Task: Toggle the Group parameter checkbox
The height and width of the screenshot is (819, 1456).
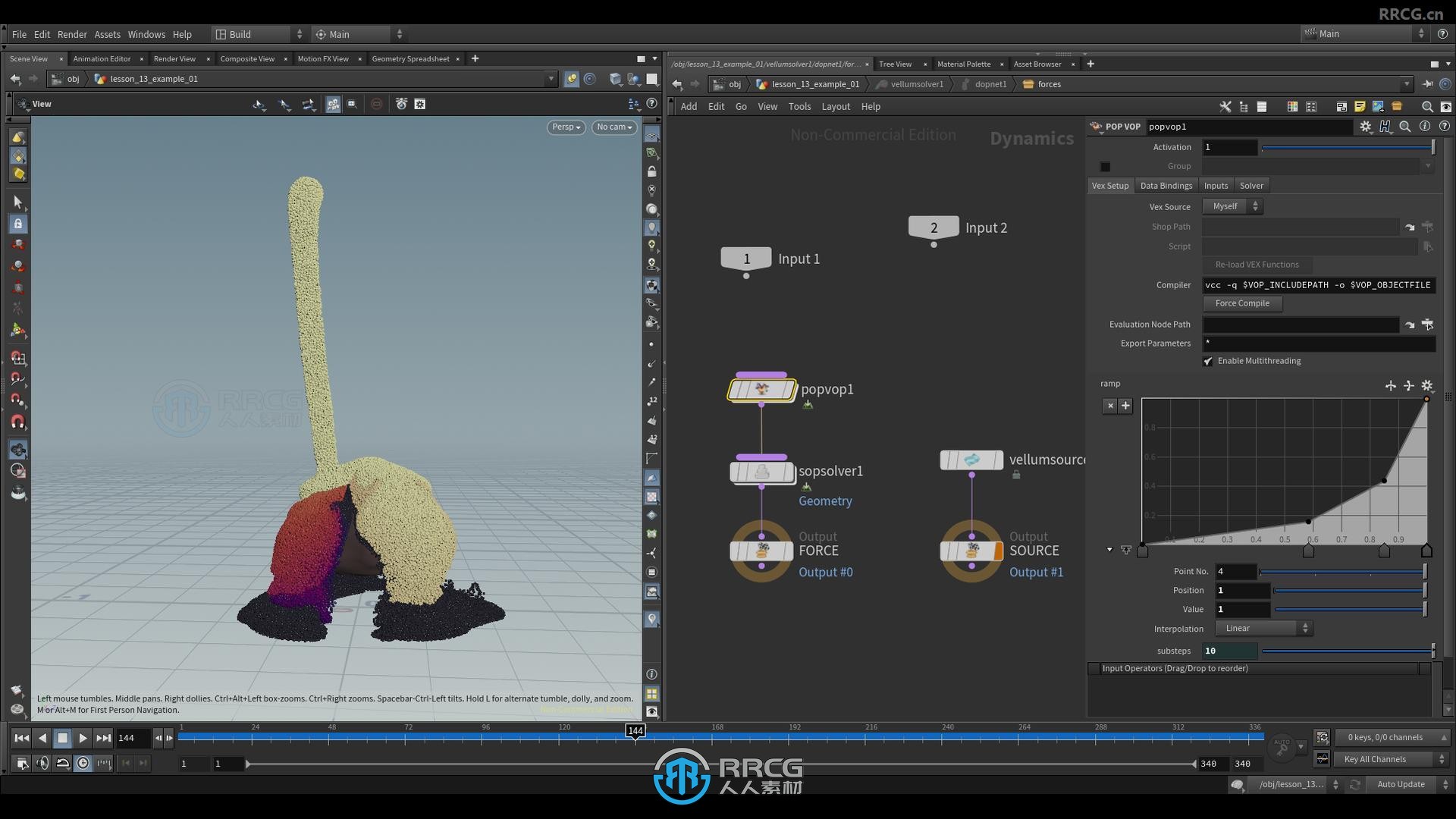Action: [x=1105, y=166]
